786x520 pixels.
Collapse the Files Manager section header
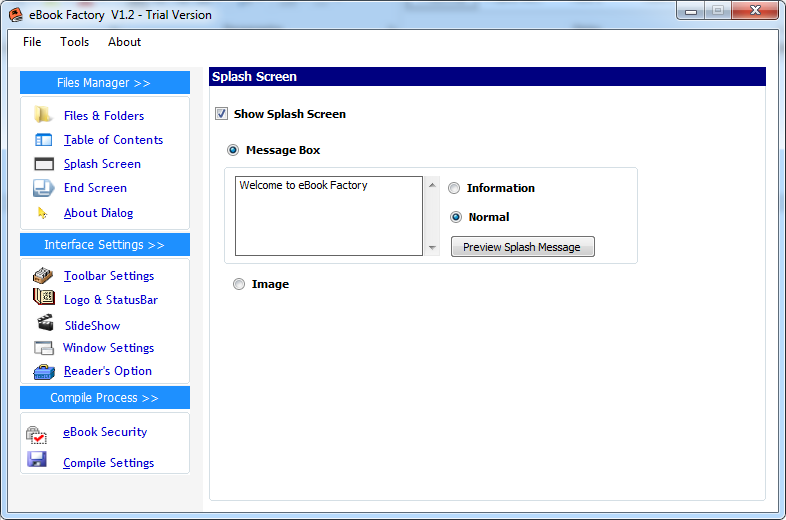105,83
